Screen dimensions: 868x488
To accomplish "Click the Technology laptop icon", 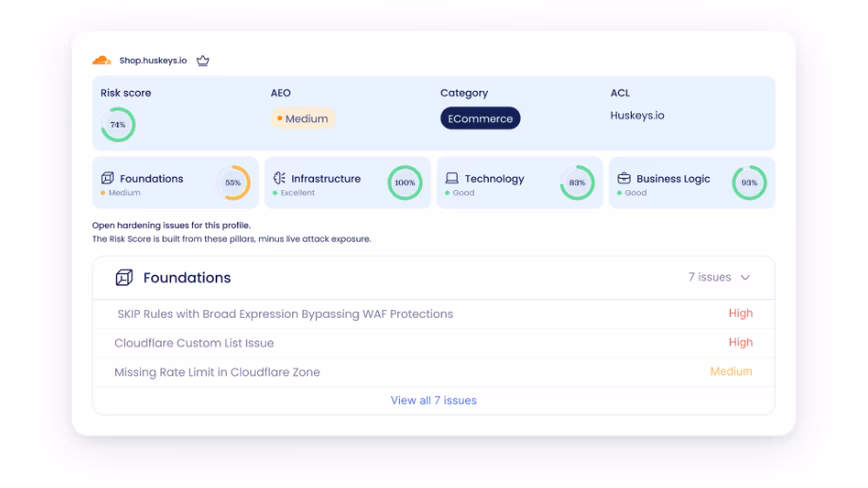I will point(452,178).
